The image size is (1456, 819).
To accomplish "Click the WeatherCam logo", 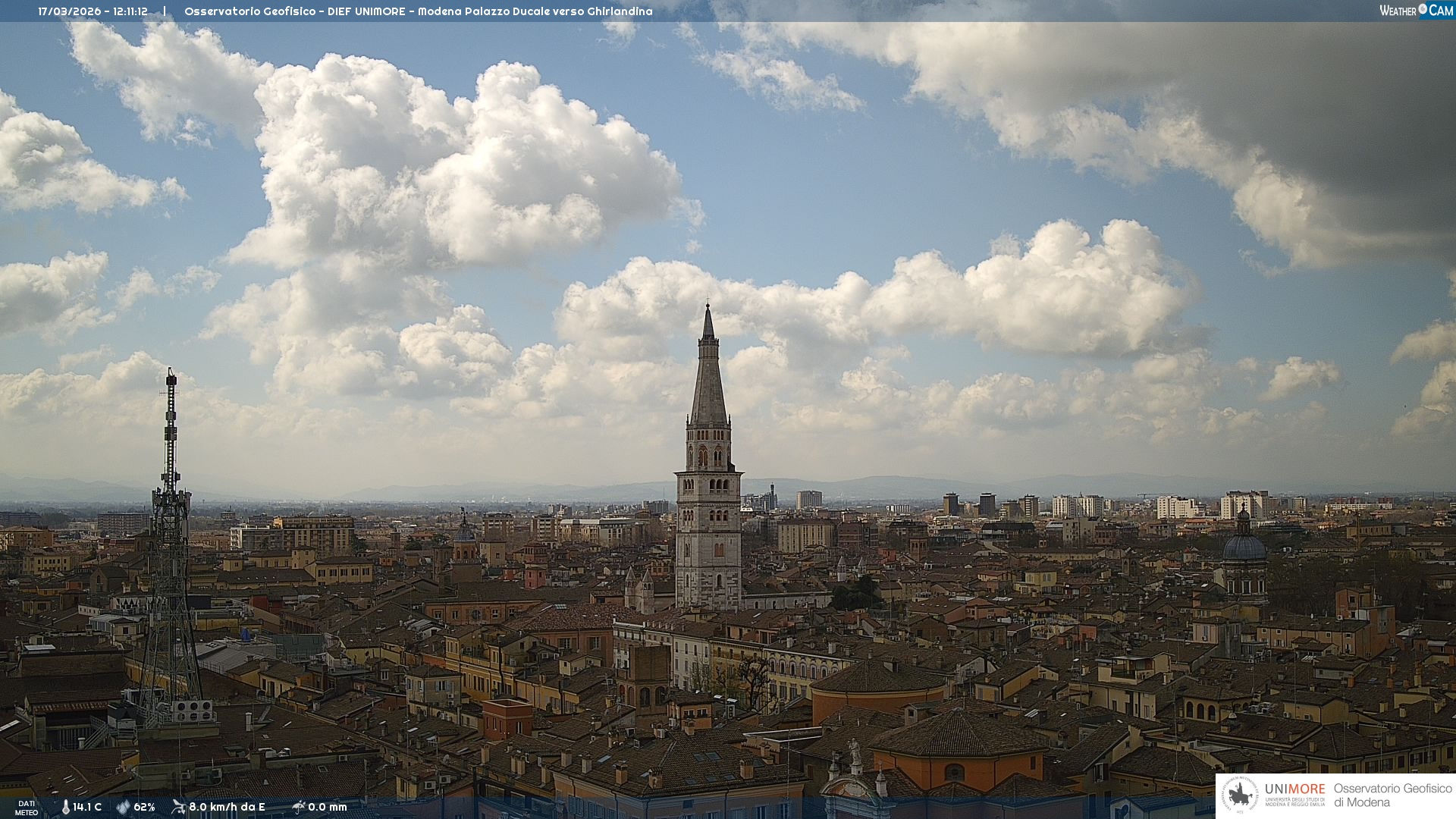I will coord(1416,10).
